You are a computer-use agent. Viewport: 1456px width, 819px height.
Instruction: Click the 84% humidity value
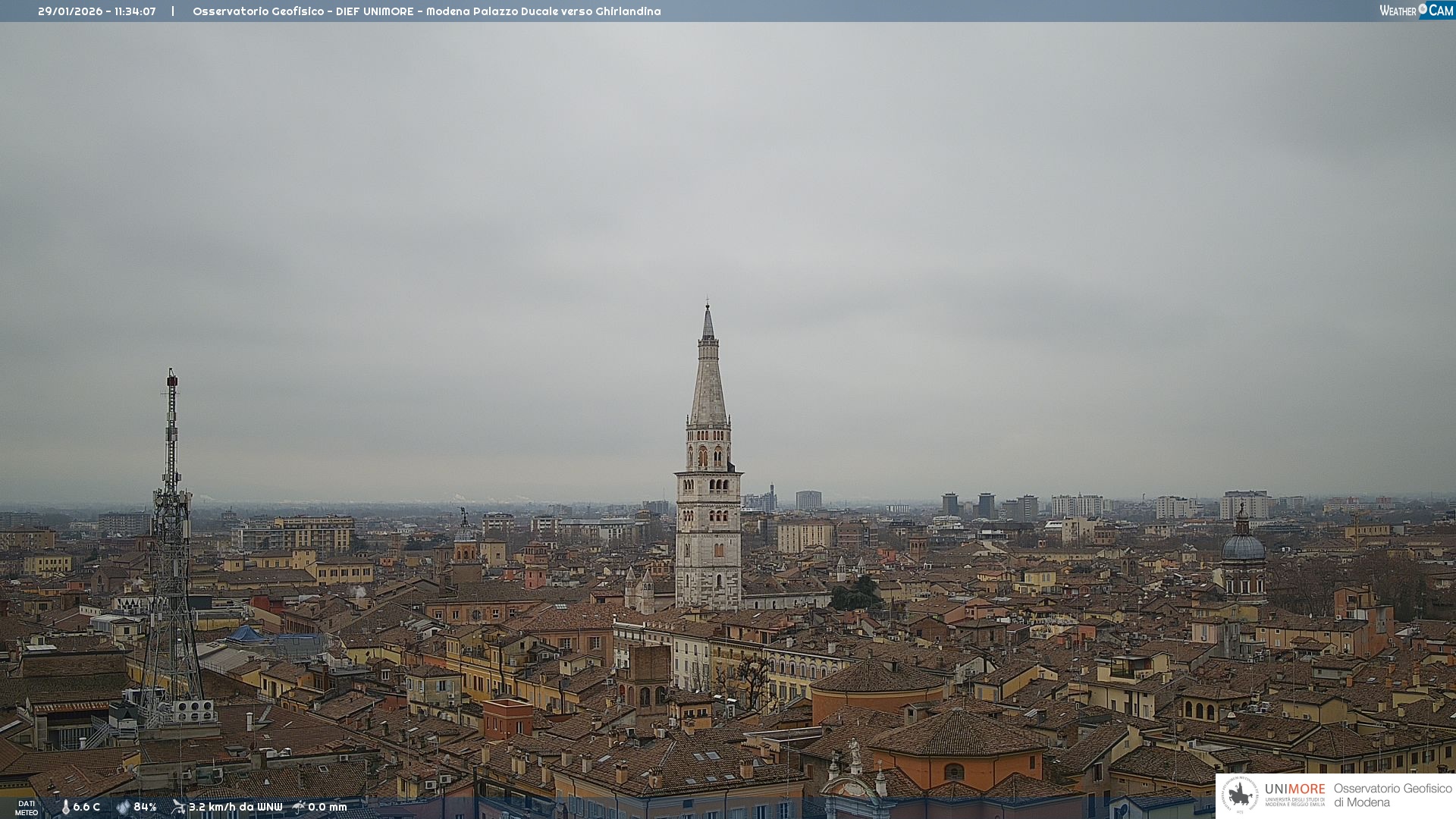click(x=145, y=807)
